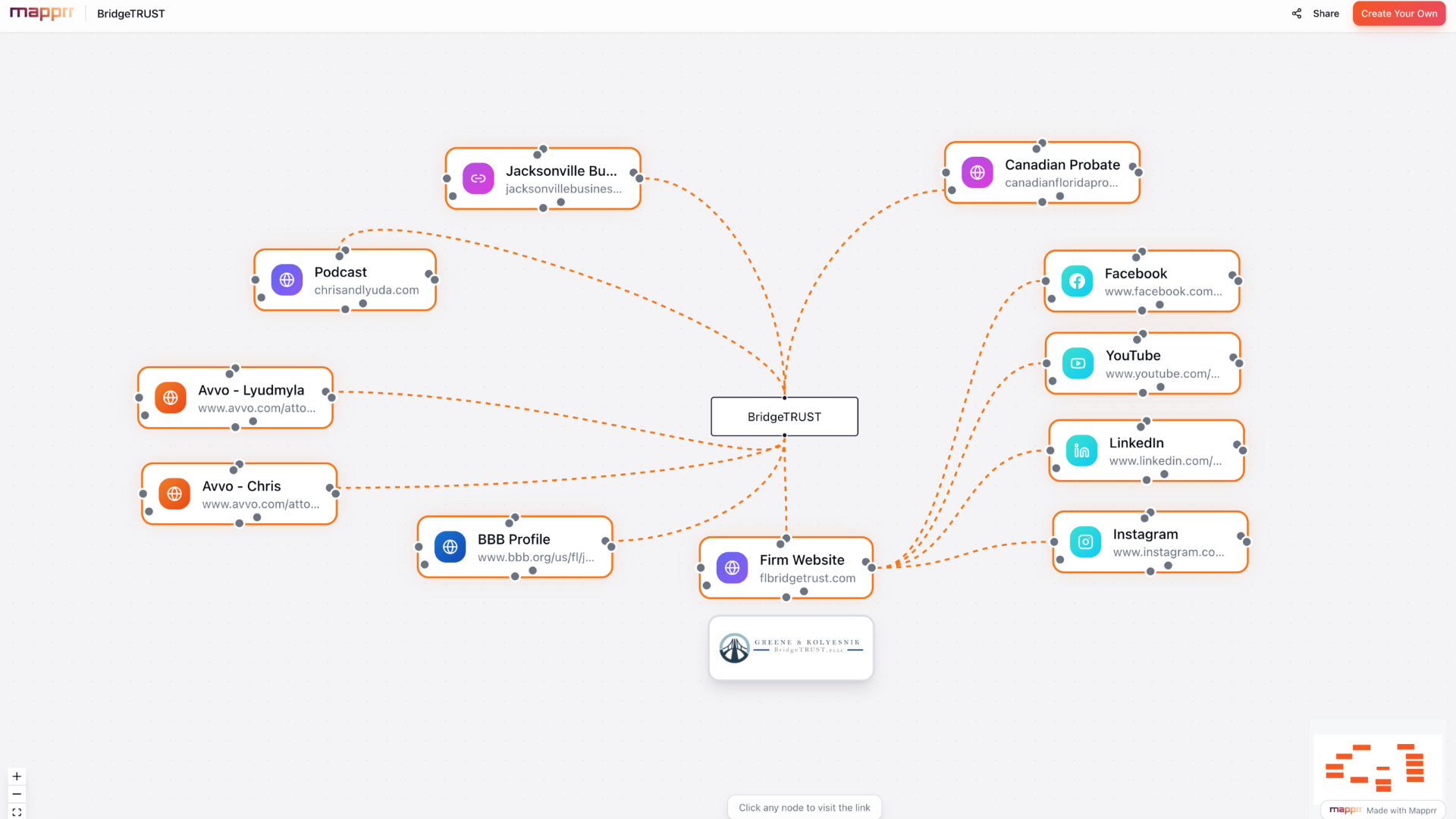Zoom out with the minus button
The image size is (1456, 819).
pos(17,794)
